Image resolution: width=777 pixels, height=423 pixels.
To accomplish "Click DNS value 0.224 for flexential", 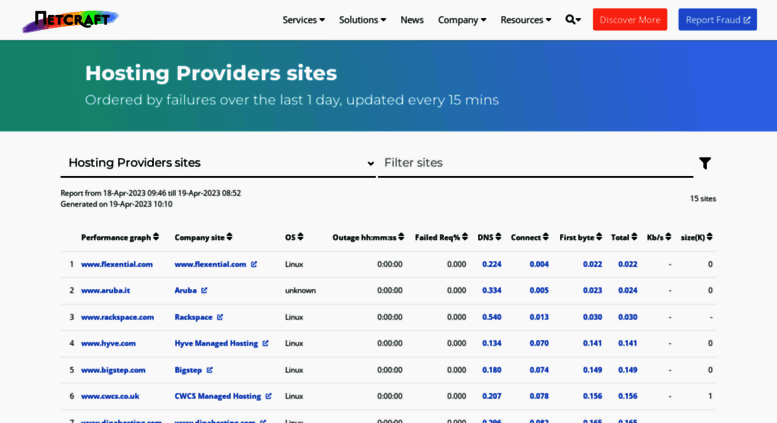I will pyautogui.click(x=492, y=264).
